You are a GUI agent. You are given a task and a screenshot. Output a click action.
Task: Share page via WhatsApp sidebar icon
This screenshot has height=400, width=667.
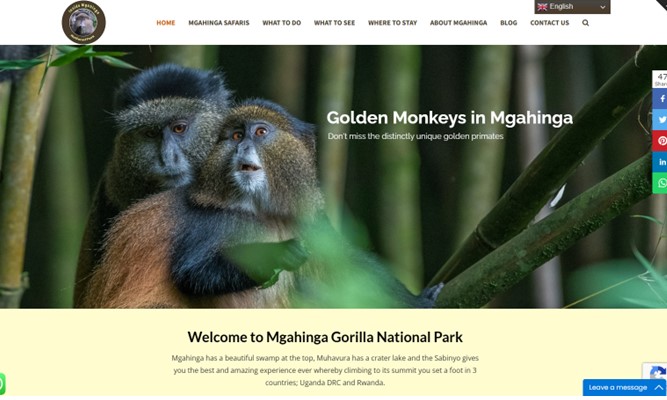point(660,183)
